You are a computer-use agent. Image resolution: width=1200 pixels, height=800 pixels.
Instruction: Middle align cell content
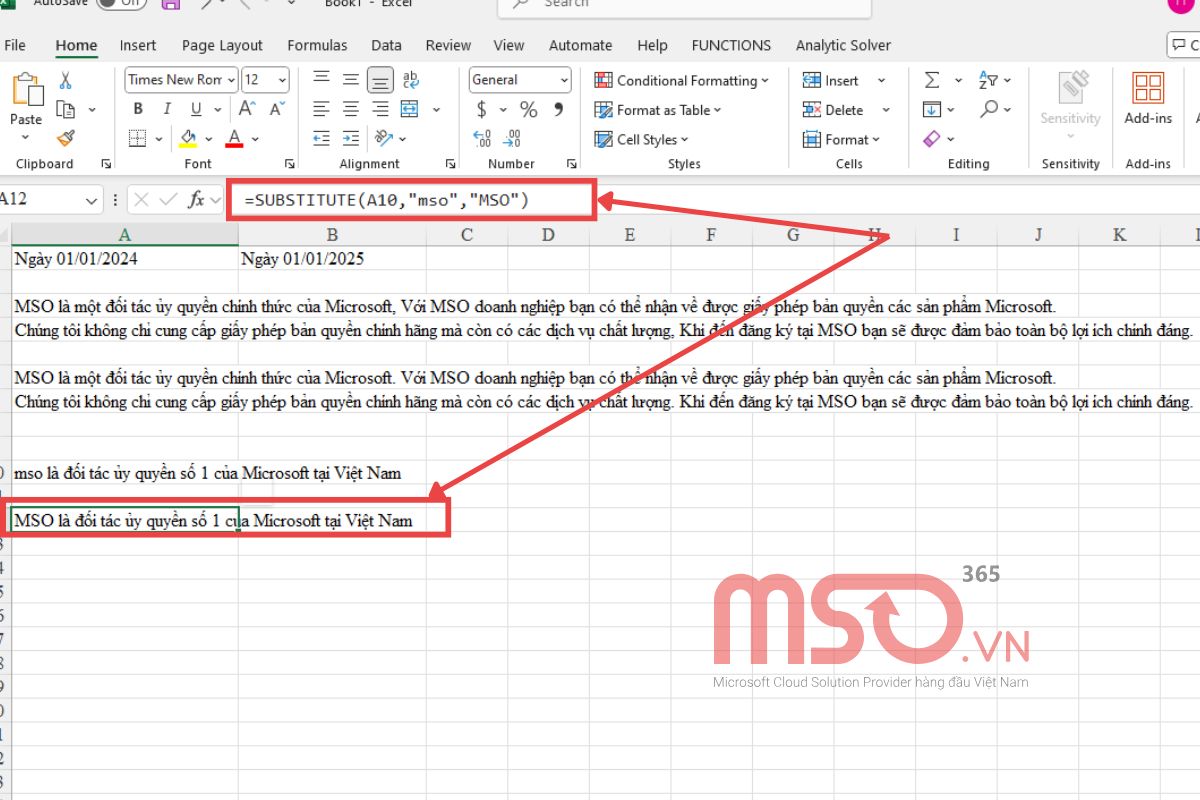click(350, 80)
